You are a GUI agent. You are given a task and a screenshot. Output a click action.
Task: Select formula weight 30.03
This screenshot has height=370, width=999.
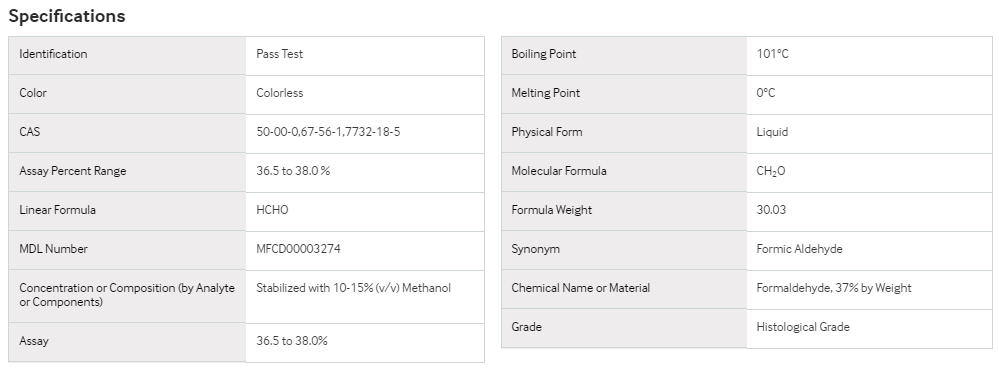771,210
